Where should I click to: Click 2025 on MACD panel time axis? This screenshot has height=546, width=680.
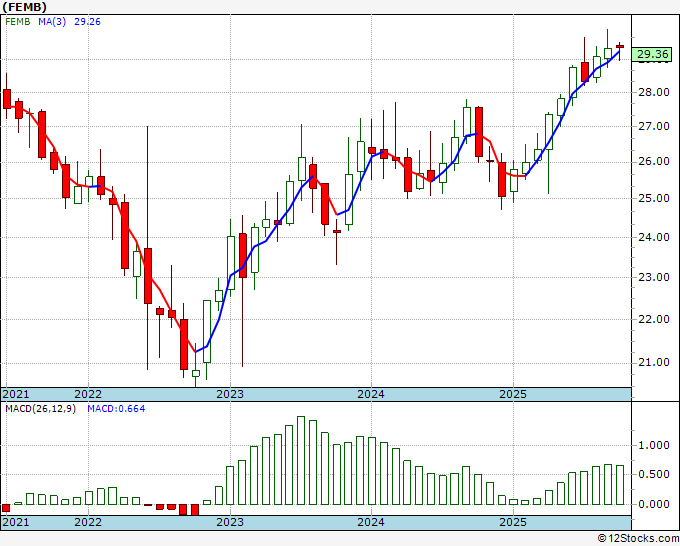[x=513, y=522]
